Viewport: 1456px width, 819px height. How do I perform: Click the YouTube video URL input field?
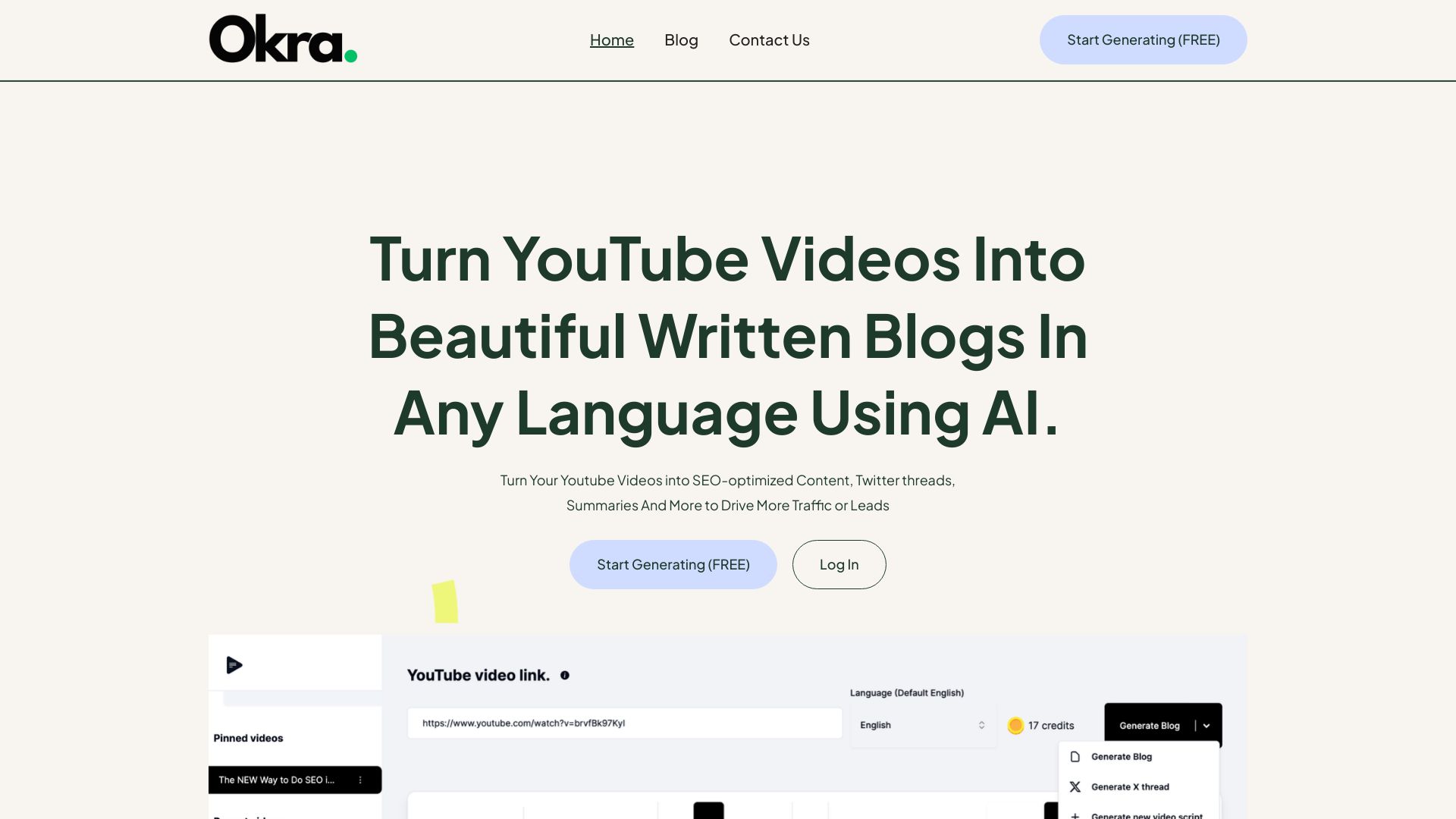(x=625, y=723)
